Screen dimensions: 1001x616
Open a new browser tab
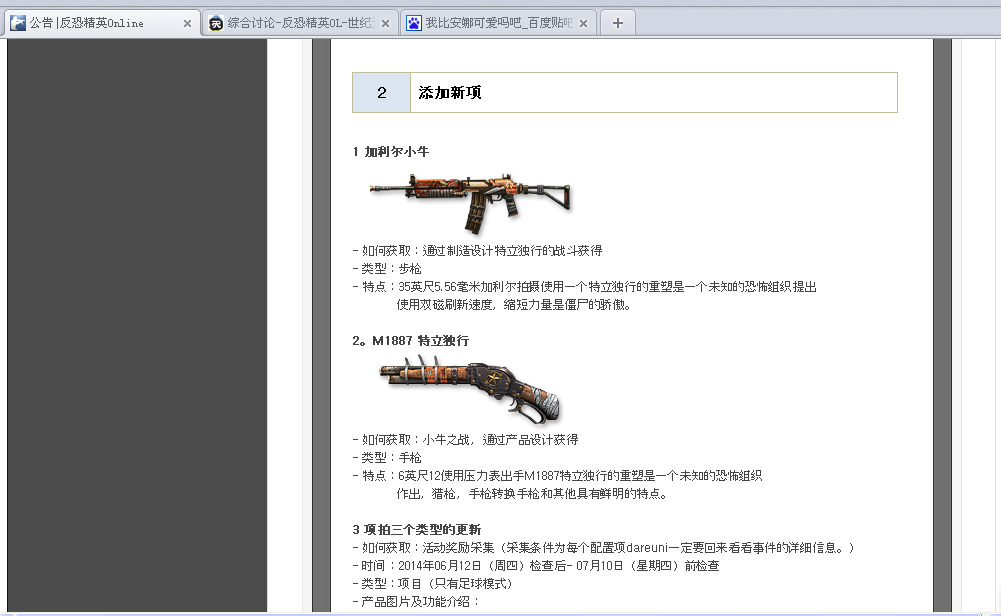click(x=617, y=24)
